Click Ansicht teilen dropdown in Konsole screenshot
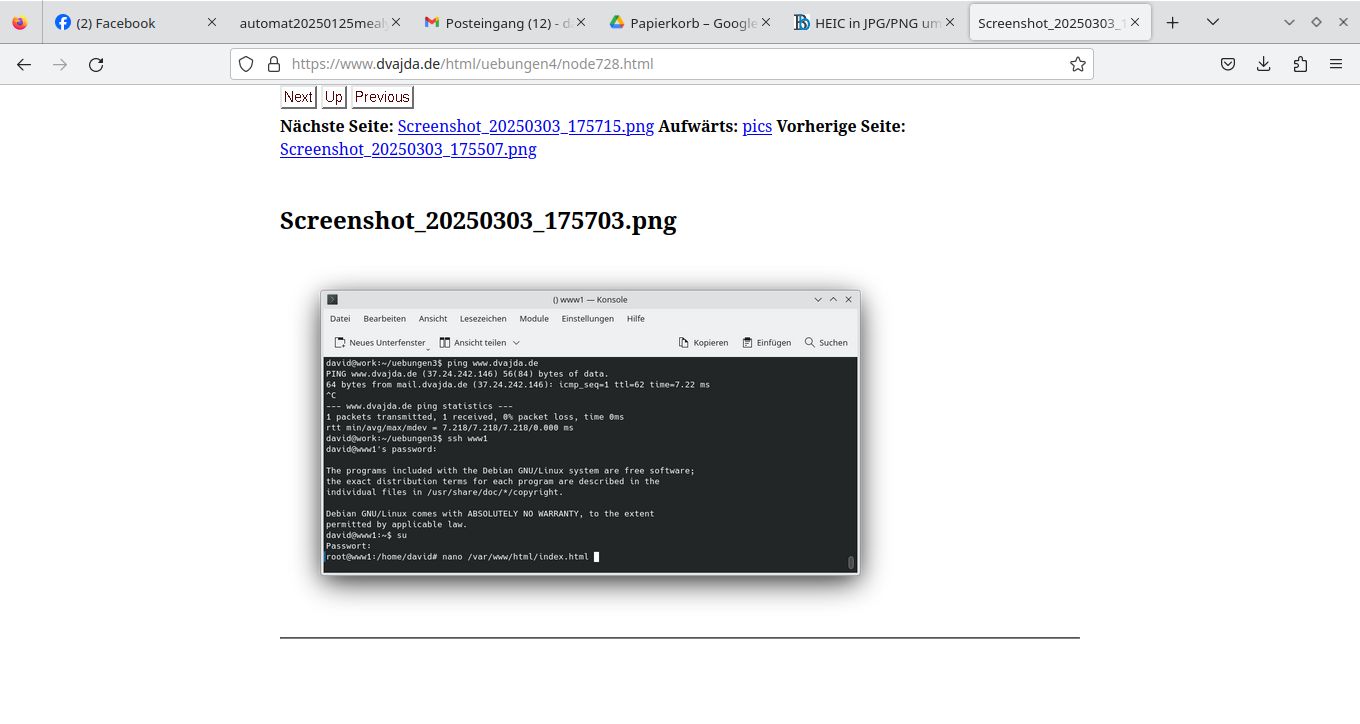This screenshot has width=1360, height=724. pyautogui.click(x=480, y=343)
